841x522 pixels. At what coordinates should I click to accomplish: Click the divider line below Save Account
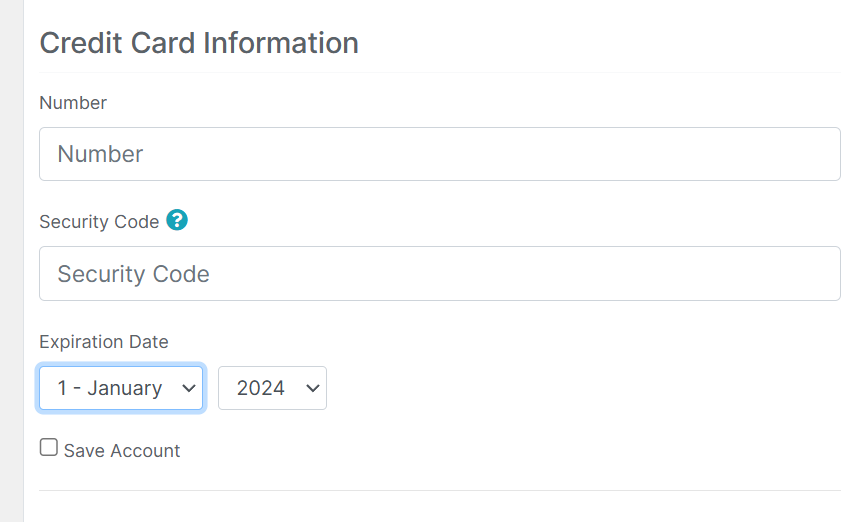pyautogui.click(x=439, y=490)
